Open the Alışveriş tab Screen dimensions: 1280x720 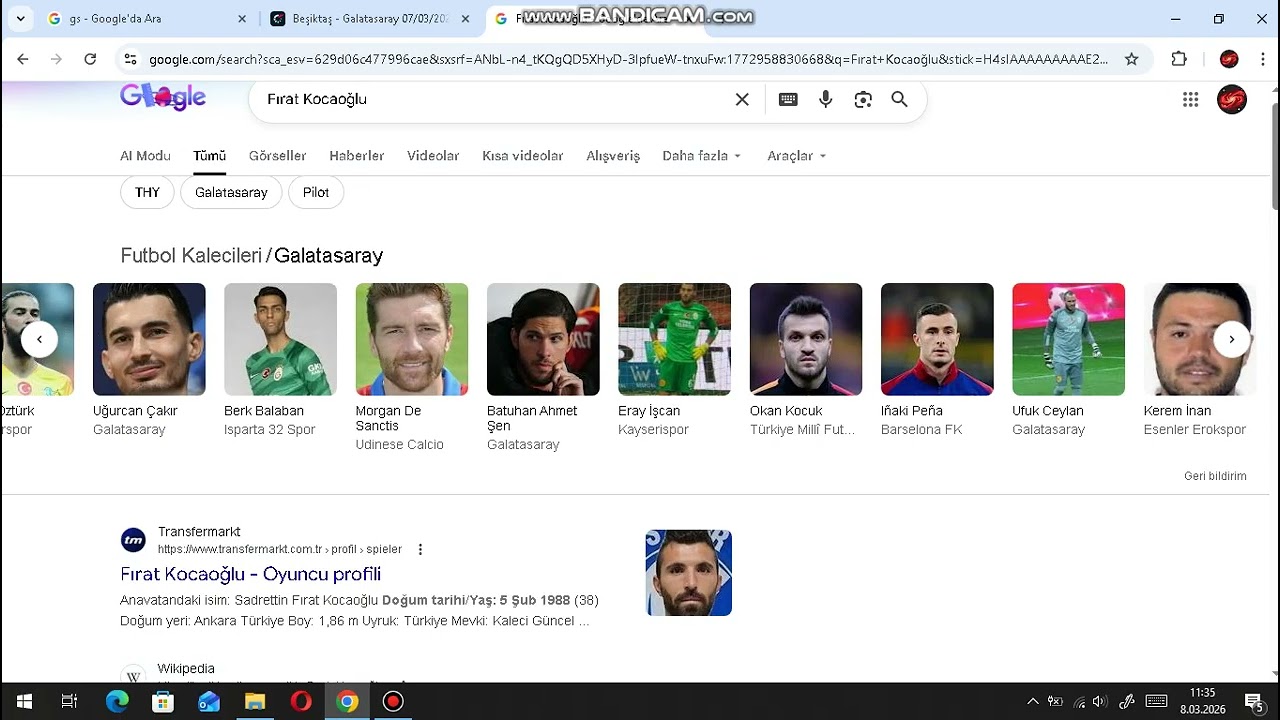click(x=613, y=156)
